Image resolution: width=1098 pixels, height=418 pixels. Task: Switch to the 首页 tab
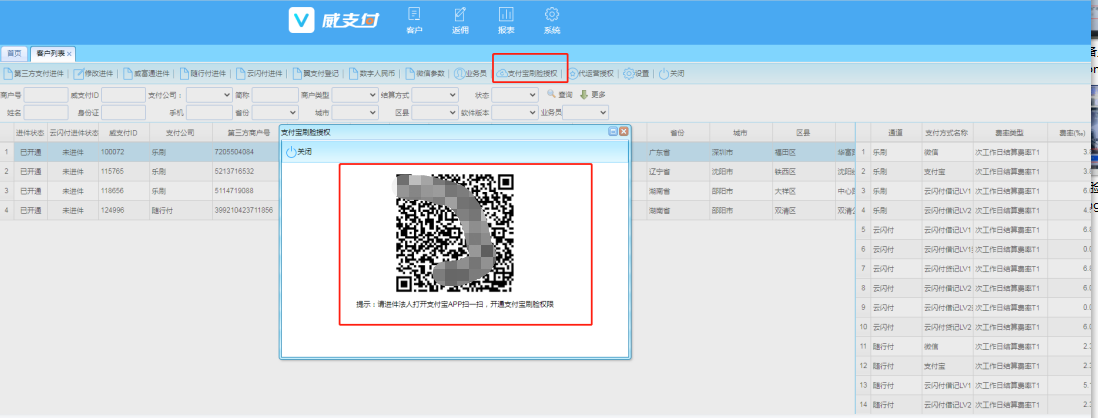tap(14, 53)
